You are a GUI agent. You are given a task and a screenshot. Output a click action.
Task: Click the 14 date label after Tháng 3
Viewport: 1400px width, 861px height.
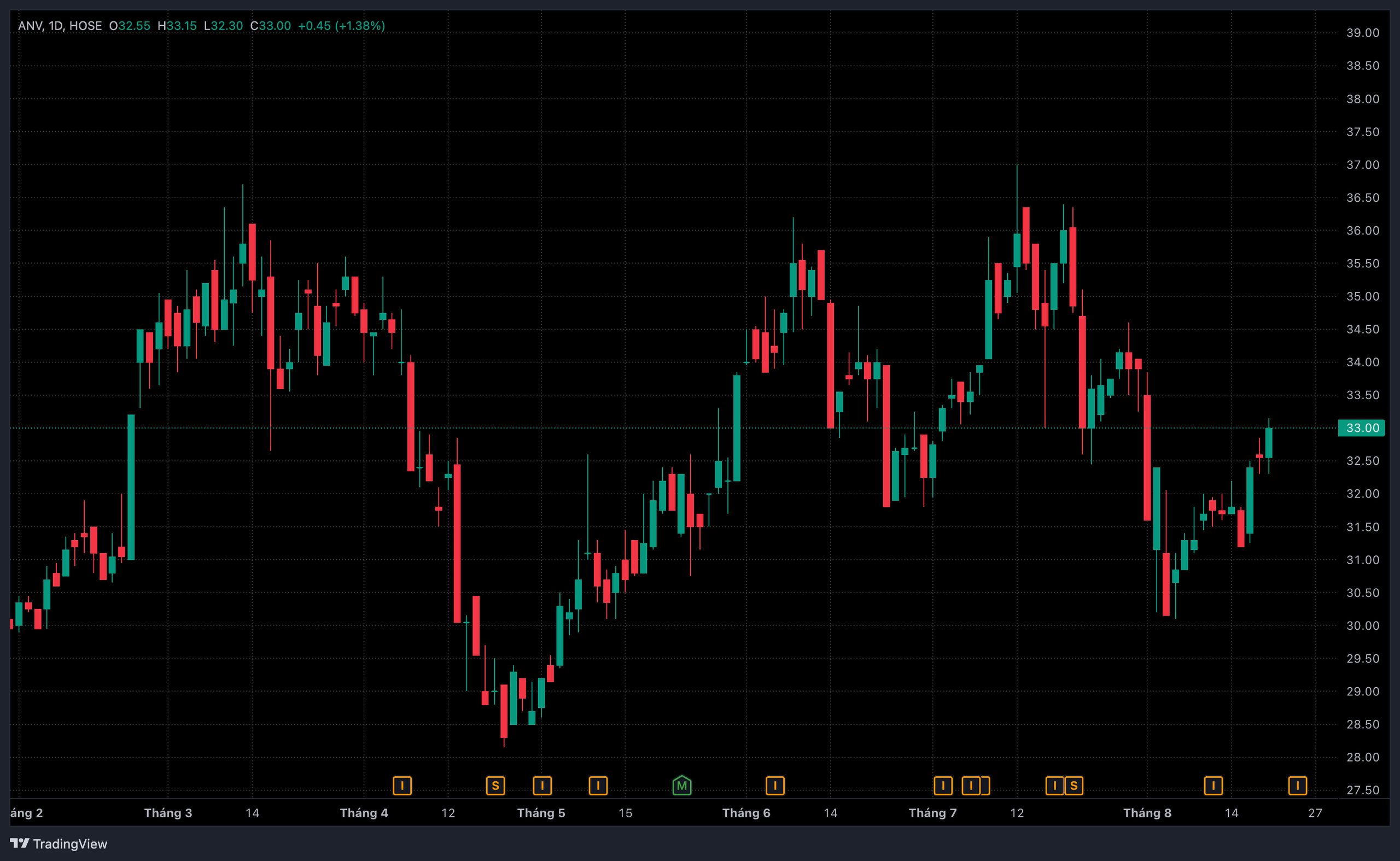click(x=252, y=812)
